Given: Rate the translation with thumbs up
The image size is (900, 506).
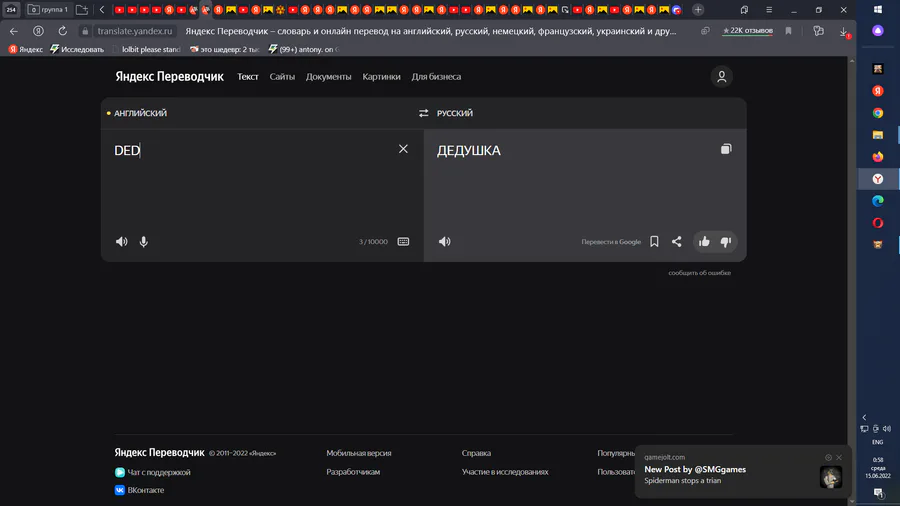Looking at the screenshot, I should (x=704, y=242).
